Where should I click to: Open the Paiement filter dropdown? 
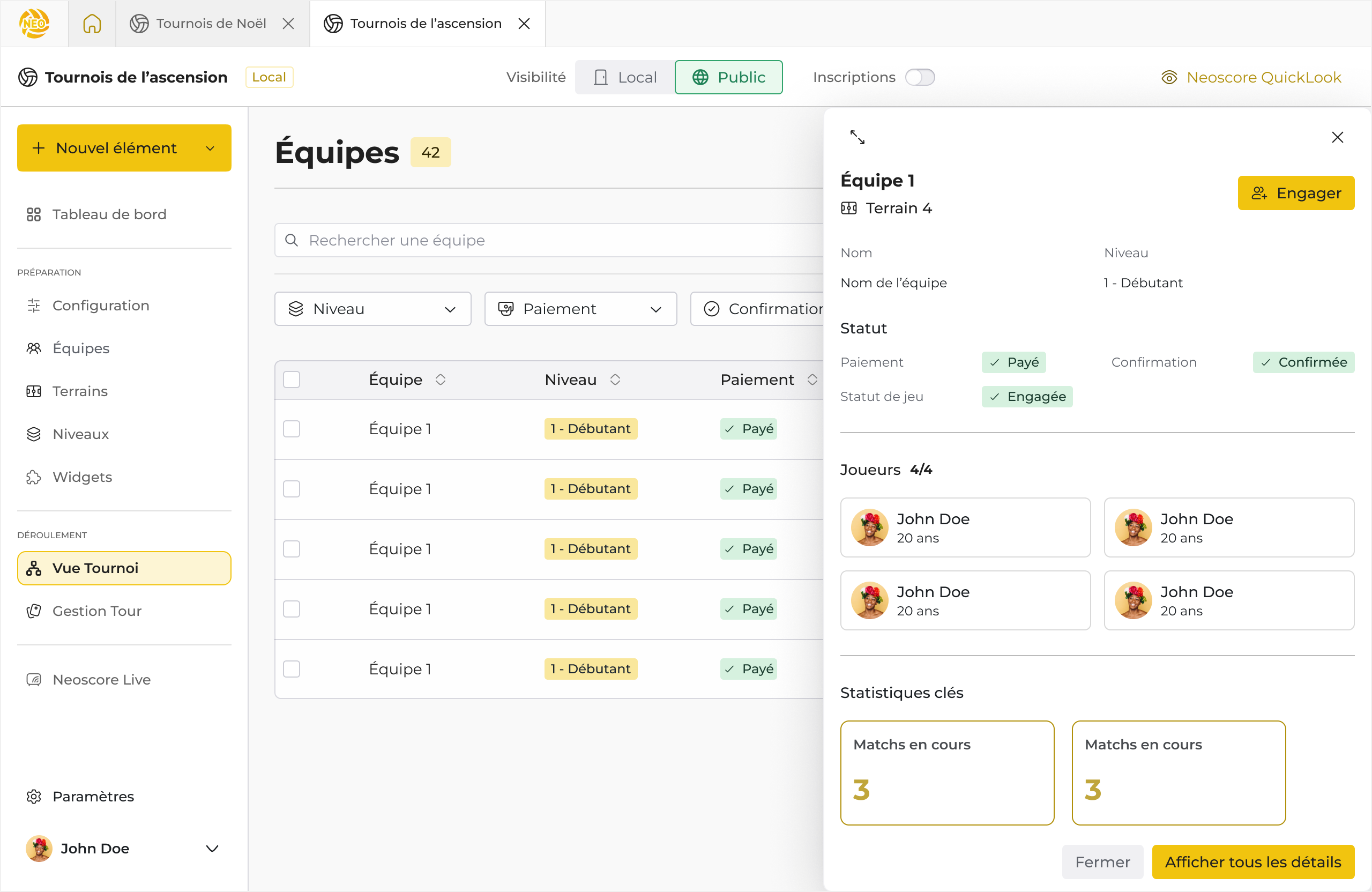[x=580, y=309]
